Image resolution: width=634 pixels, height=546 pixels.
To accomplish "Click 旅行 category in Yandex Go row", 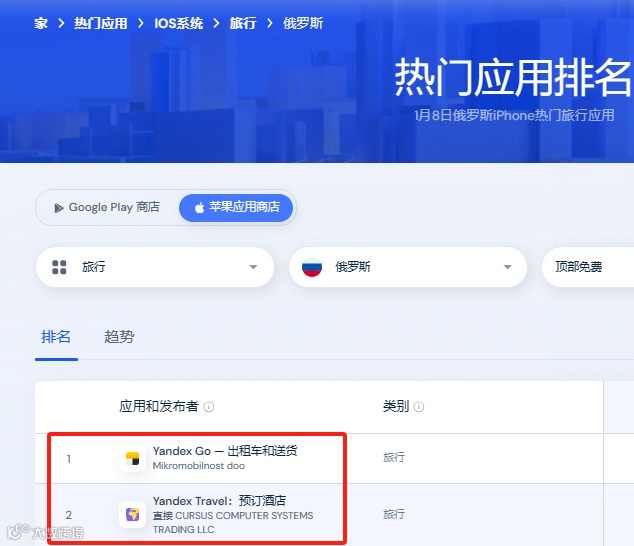I will [394, 458].
